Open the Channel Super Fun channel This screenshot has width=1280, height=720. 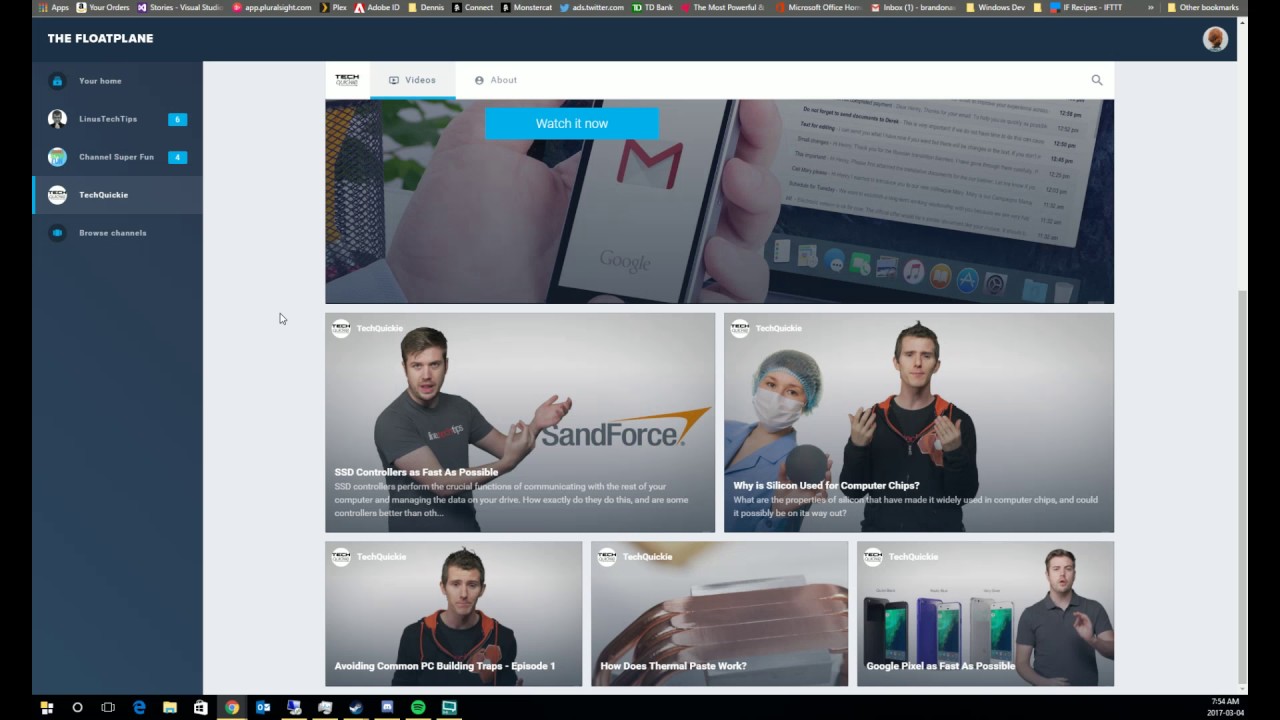point(117,157)
